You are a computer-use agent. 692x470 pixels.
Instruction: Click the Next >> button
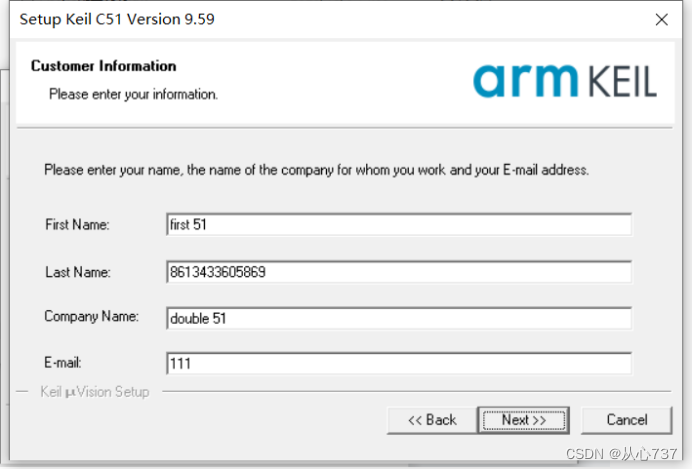point(523,420)
